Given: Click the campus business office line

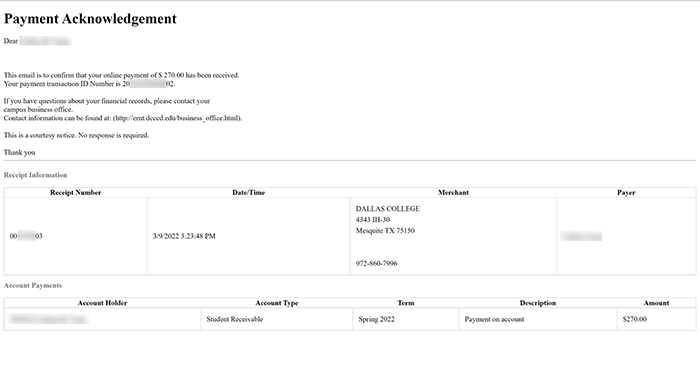Looking at the screenshot, I should [x=38, y=110].
